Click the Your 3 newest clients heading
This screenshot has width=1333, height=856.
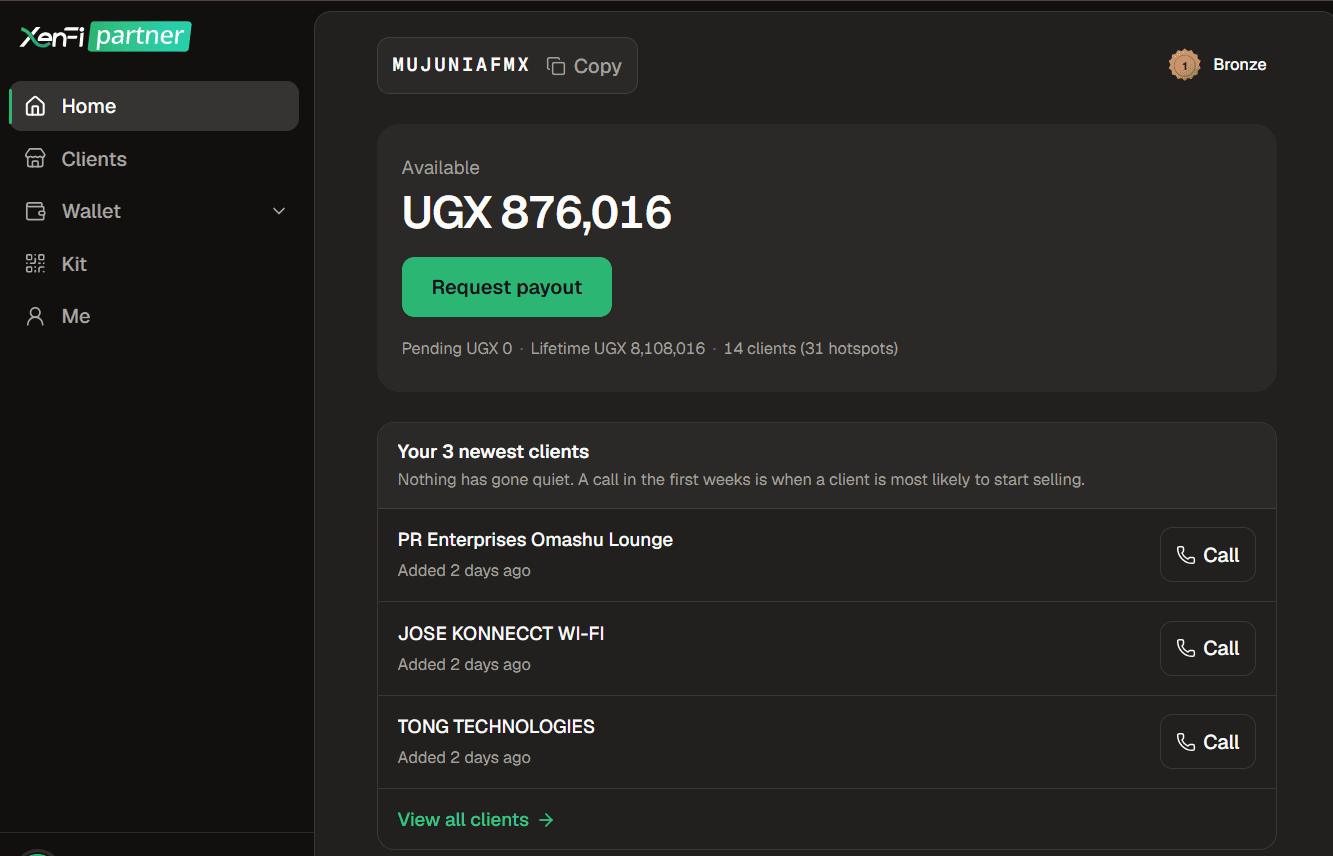tap(494, 452)
